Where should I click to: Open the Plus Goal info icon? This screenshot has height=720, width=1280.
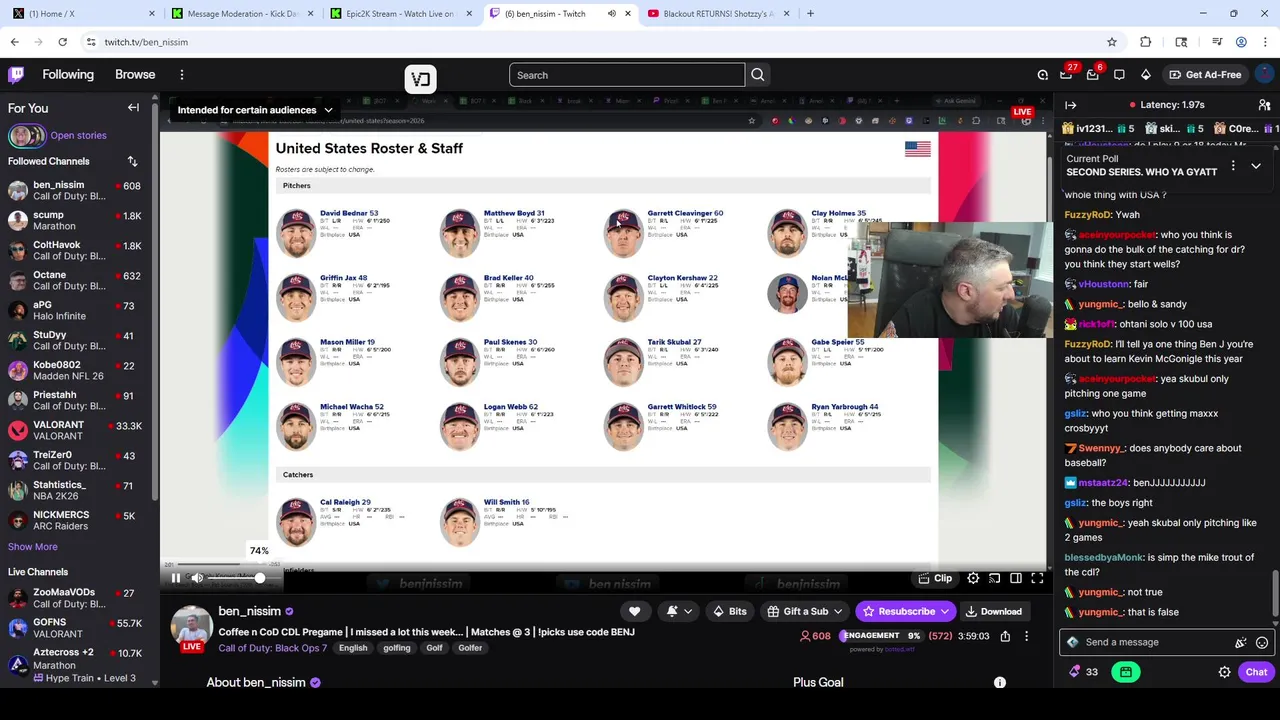pyautogui.click(x=999, y=682)
